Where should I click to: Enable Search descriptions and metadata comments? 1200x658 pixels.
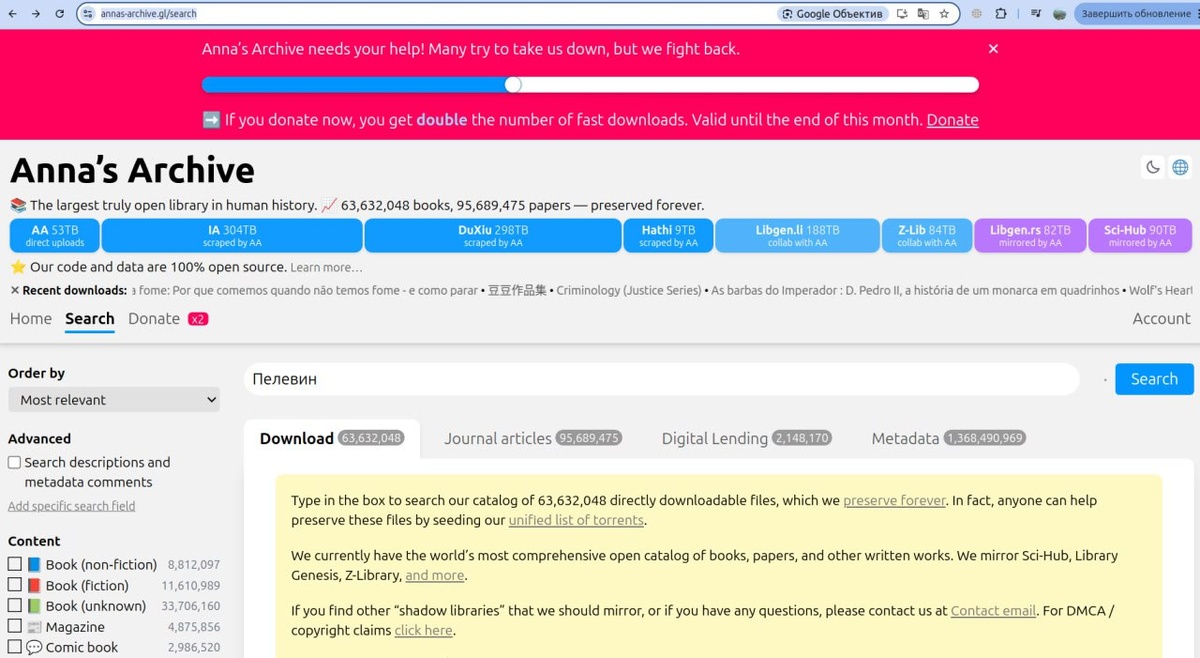point(14,463)
